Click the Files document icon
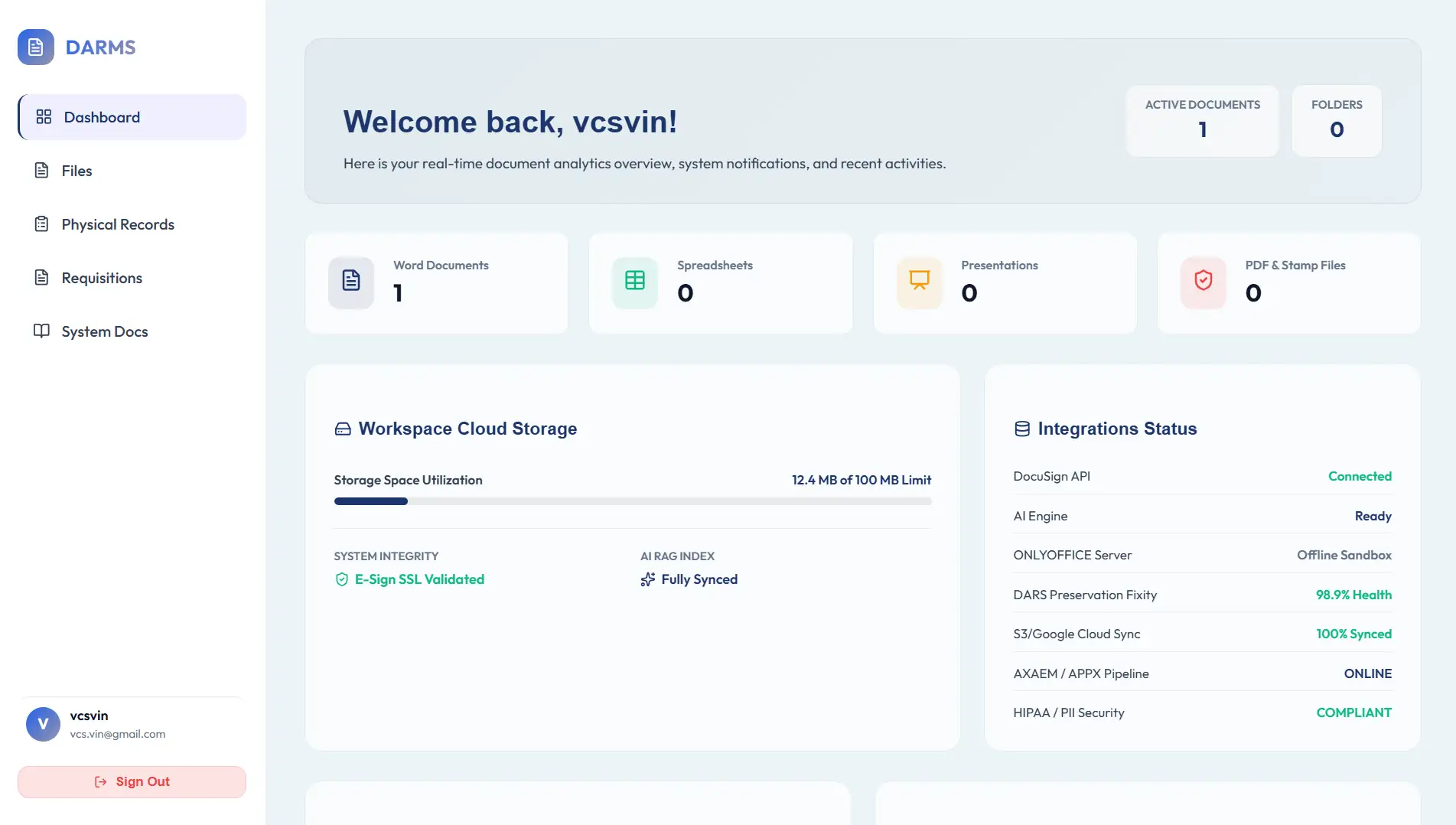The width and height of the screenshot is (1456, 825). tap(41, 170)
